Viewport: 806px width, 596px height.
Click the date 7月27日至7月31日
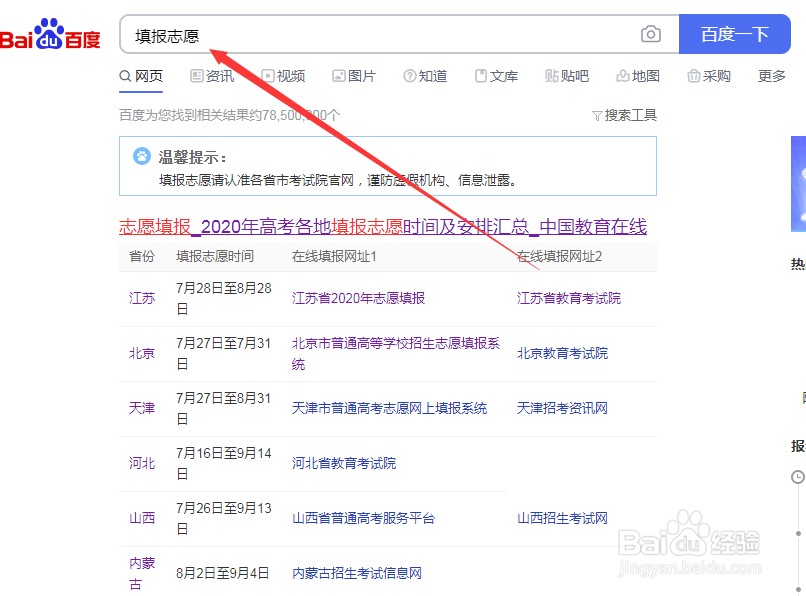click(224, 353)
